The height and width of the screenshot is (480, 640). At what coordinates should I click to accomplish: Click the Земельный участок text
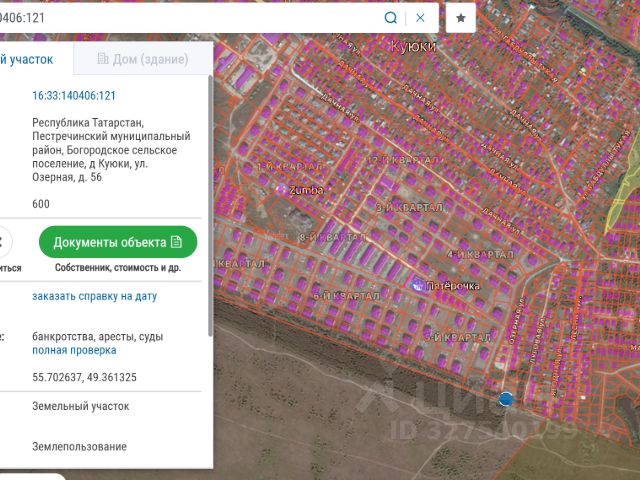click(x=81, y=406)
